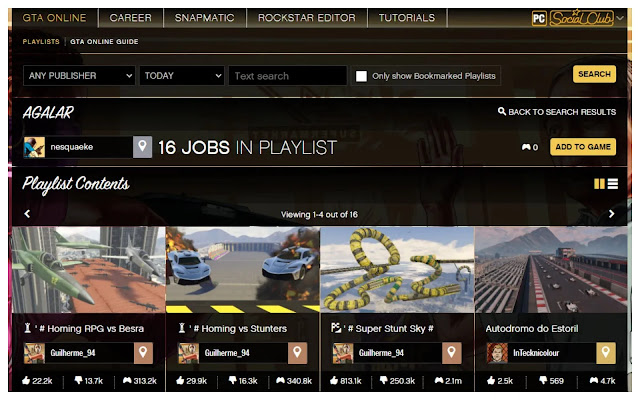Select the Playlists submenu link
This screenshot has width=640, height=400.
tap(41, 42)
